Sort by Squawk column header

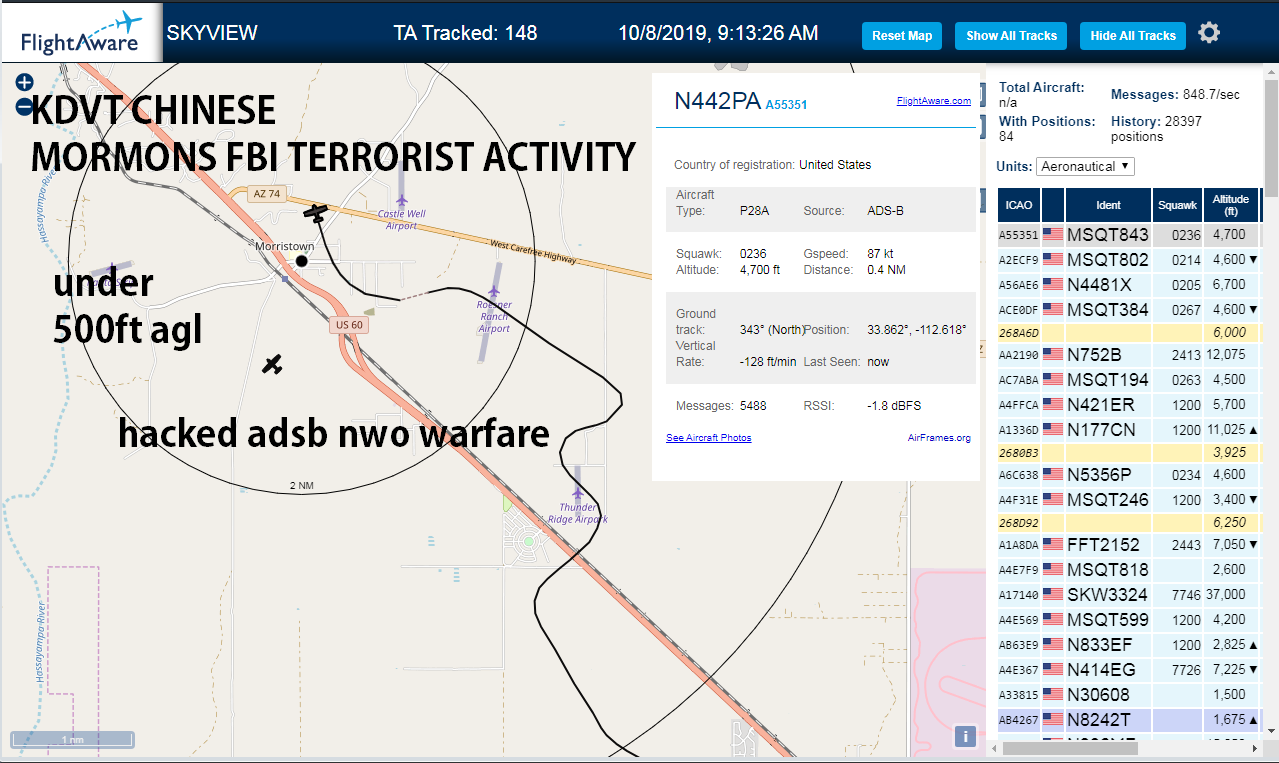click(1177, 205)
